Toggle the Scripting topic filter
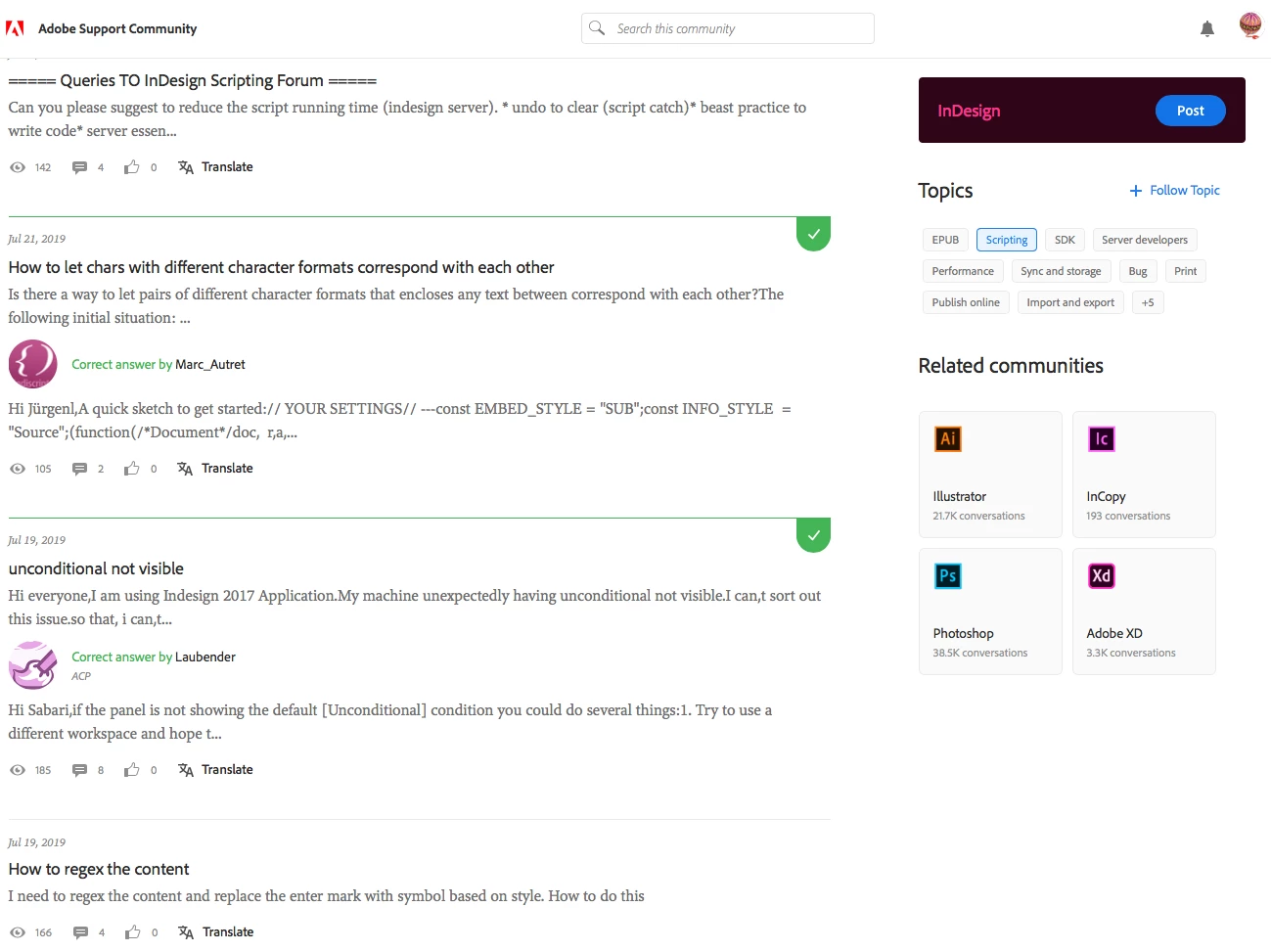Image resolution: width=1271 pixels, height=952 pixels. pyautogui.click(x=1006, y=240)
